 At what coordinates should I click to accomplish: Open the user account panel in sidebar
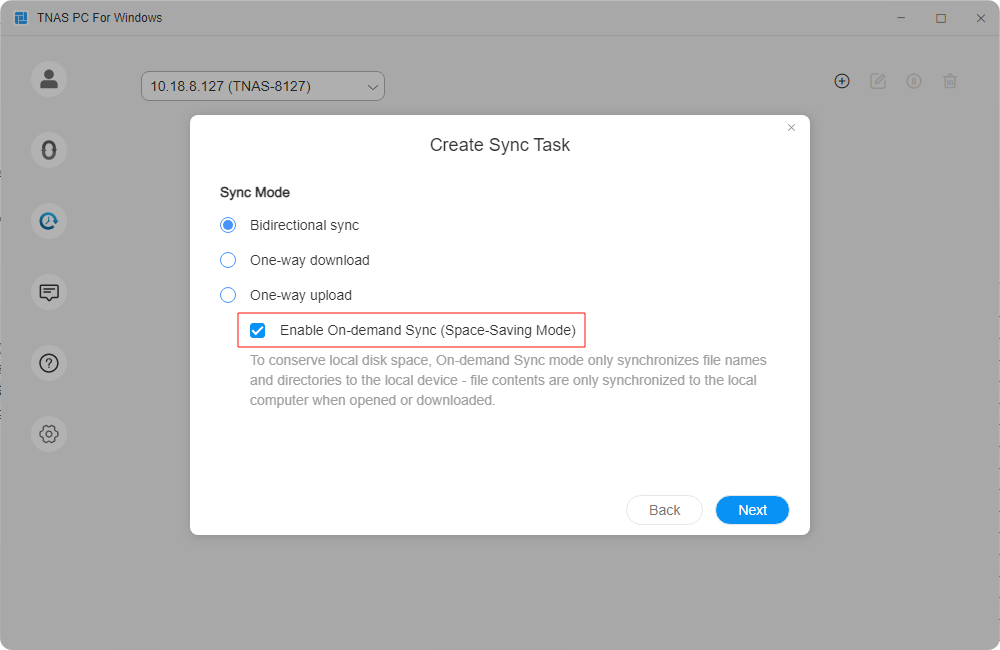pos(49,78)
